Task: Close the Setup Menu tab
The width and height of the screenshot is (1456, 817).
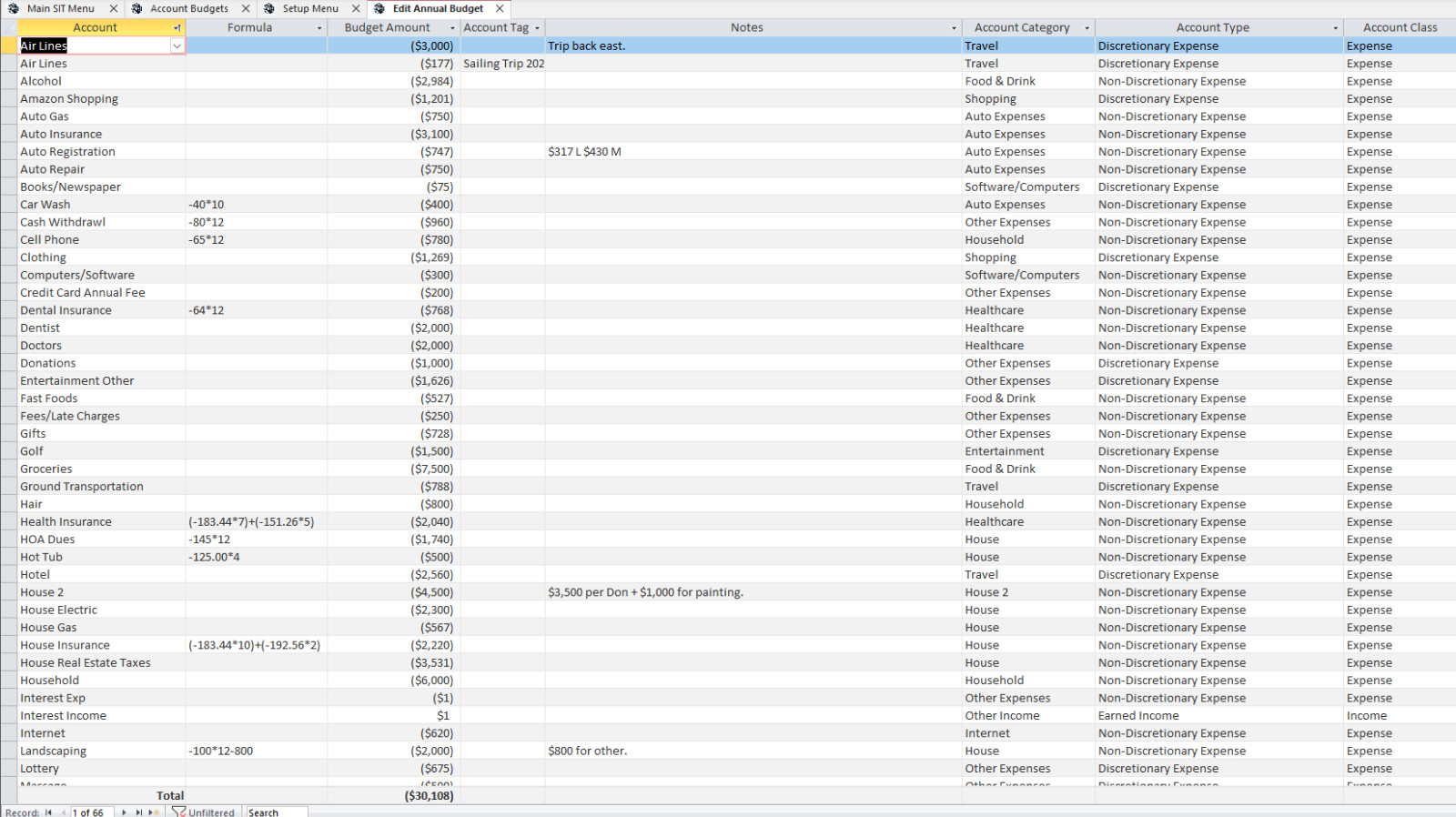Action: [x=356, y=8]
